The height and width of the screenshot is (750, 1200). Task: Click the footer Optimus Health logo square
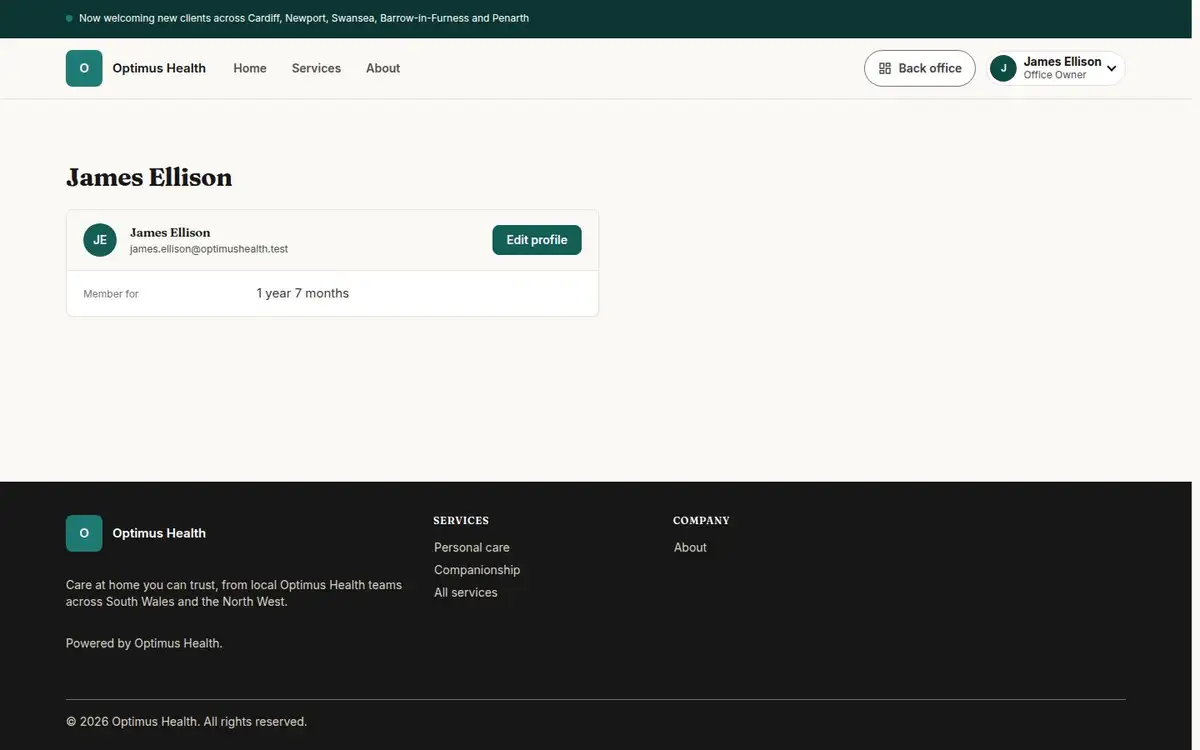(84, 533)
